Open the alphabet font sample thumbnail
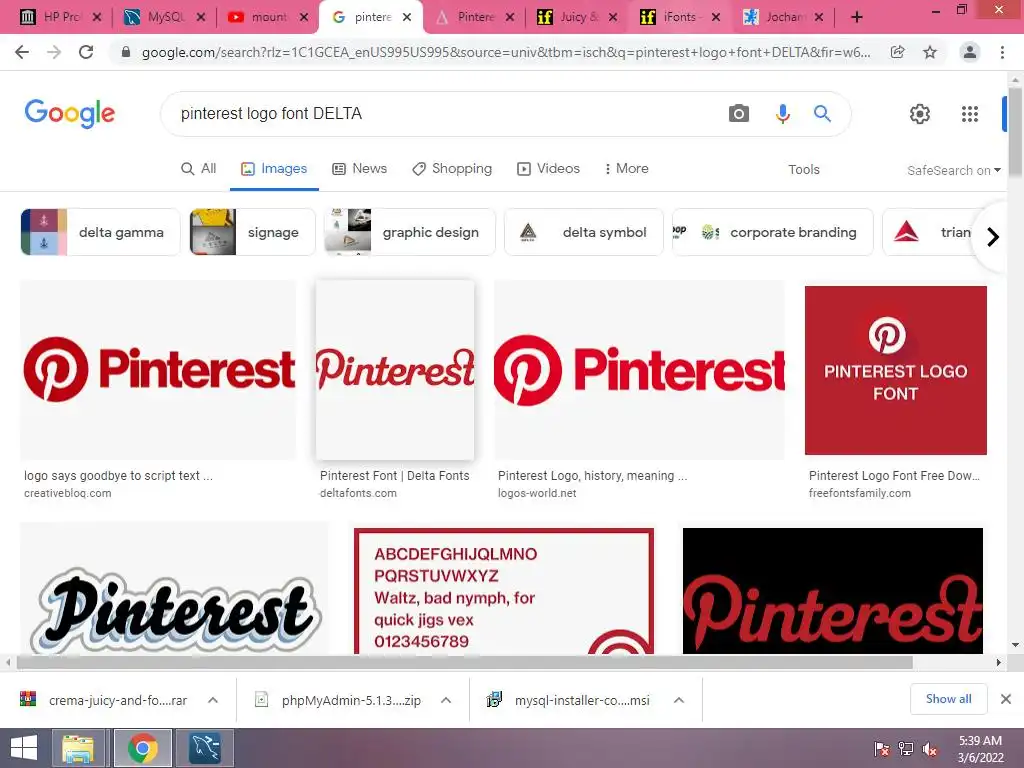 pyautogui.click(x=504, y=591)
